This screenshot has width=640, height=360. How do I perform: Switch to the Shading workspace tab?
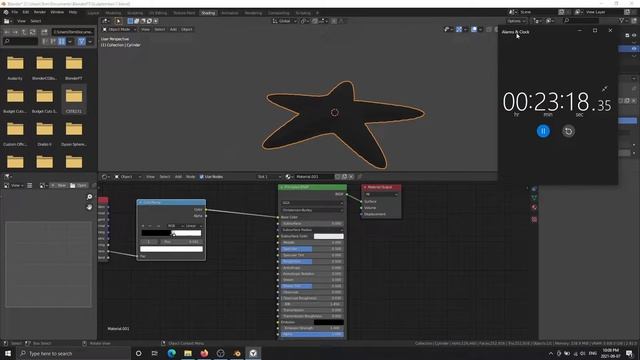[208, 13]
